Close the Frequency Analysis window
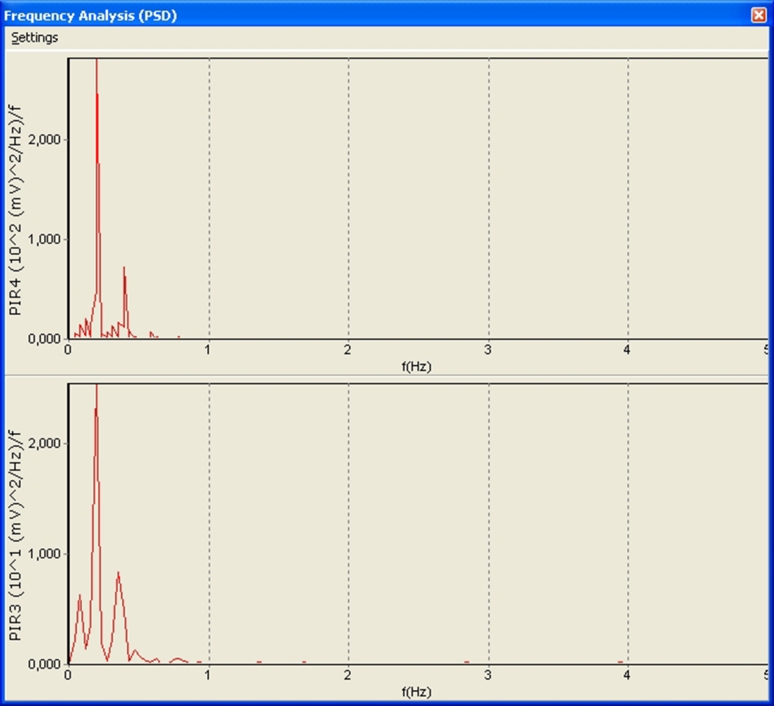Viewport: 774px width, 706px height. pos(759,15)
